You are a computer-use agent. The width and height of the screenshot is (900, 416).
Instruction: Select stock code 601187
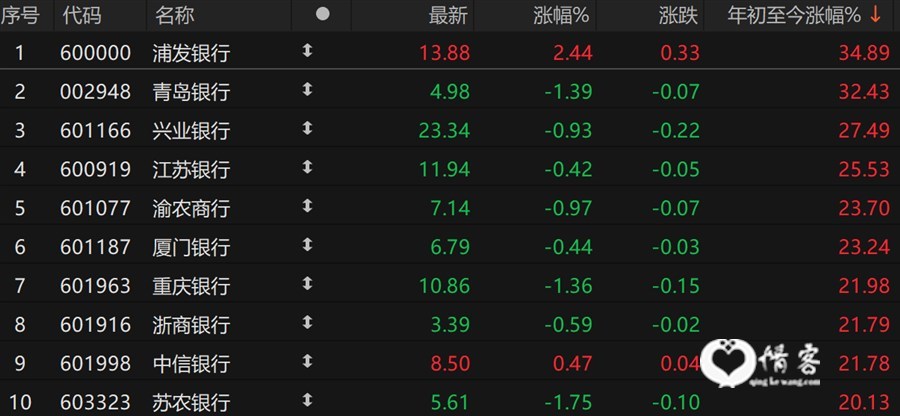(x=95, y=247)
